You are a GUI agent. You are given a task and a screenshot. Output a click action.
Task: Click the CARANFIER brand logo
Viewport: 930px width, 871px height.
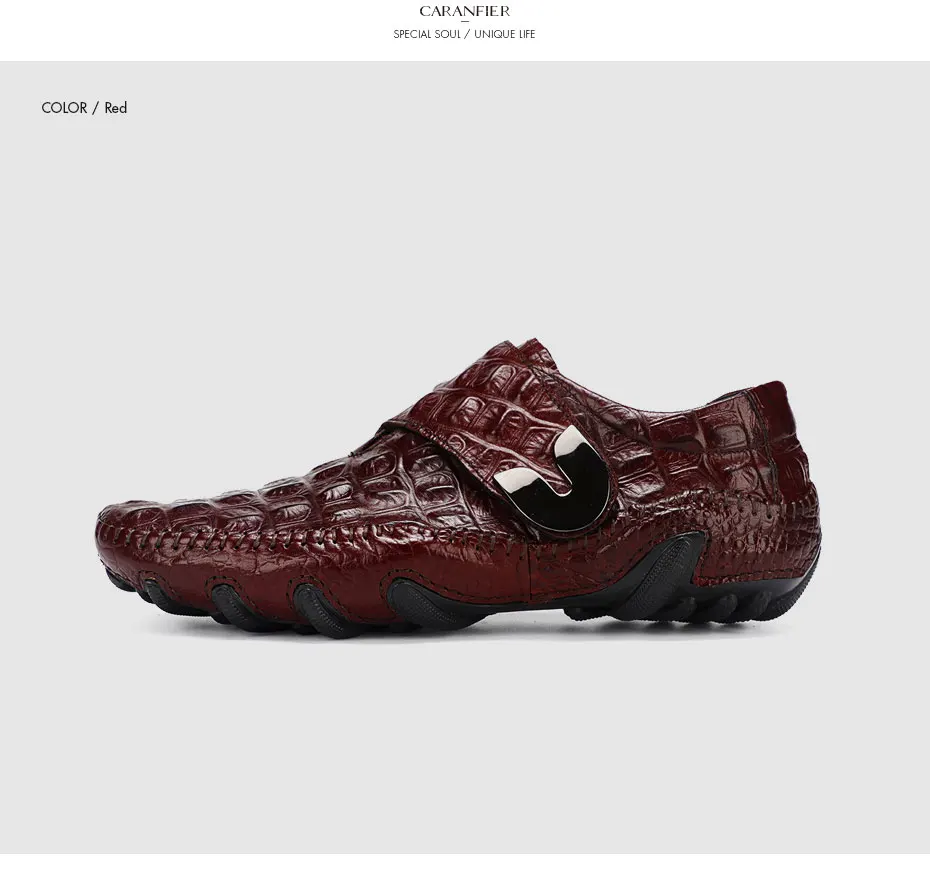(464, 11)
